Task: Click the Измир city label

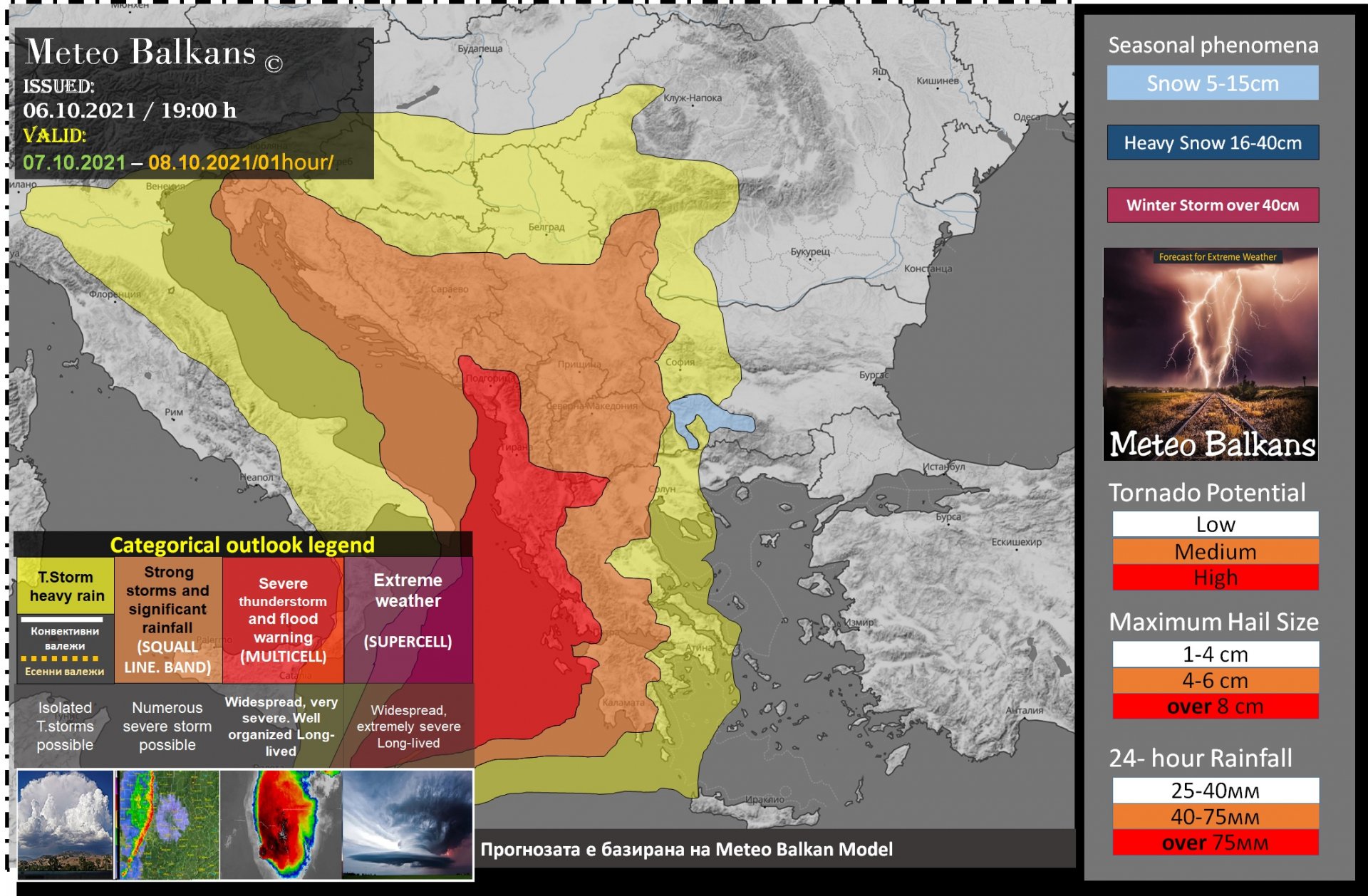Action: tap(860, 622)
